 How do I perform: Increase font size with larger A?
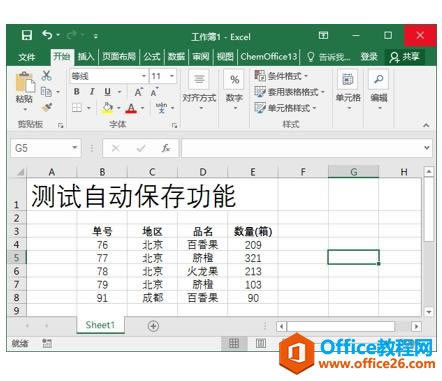tap(138, 92)
